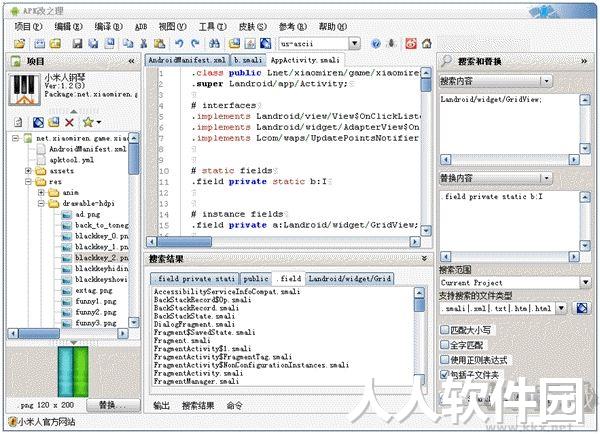The width and height of the screenshot is (600, 434).
Task: Select blackkey_2.png in the tree
Action: (x=101, y=258)
